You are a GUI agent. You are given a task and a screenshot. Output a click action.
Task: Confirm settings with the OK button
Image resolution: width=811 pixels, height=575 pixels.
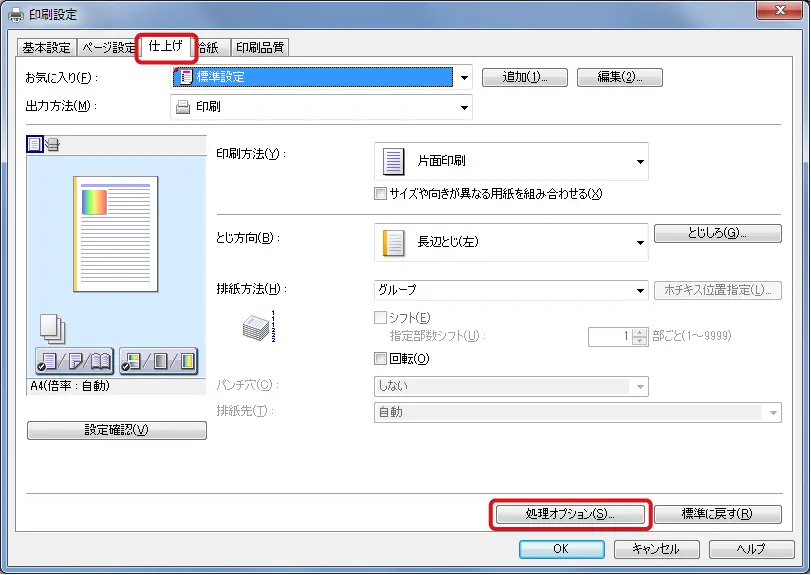pos(562,549)
